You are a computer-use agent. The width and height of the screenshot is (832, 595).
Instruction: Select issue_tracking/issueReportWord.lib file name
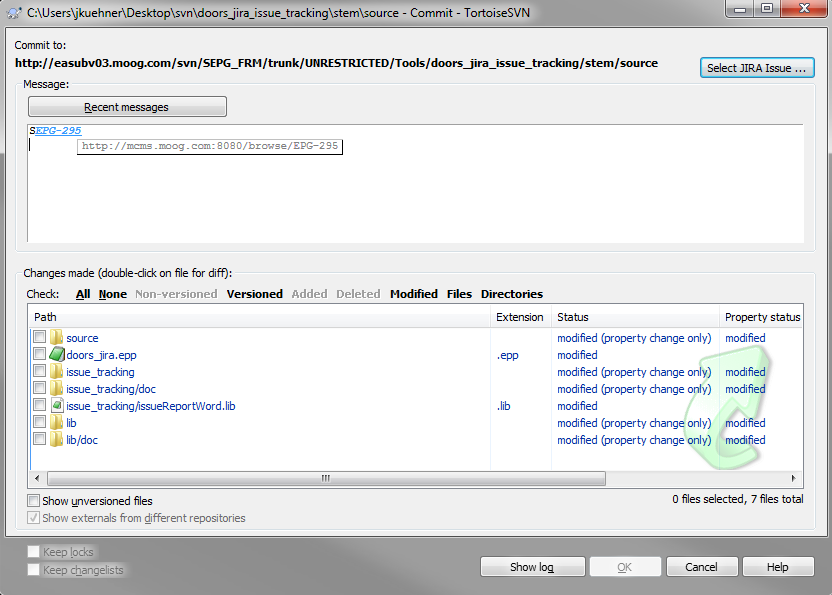pos(151,406)
